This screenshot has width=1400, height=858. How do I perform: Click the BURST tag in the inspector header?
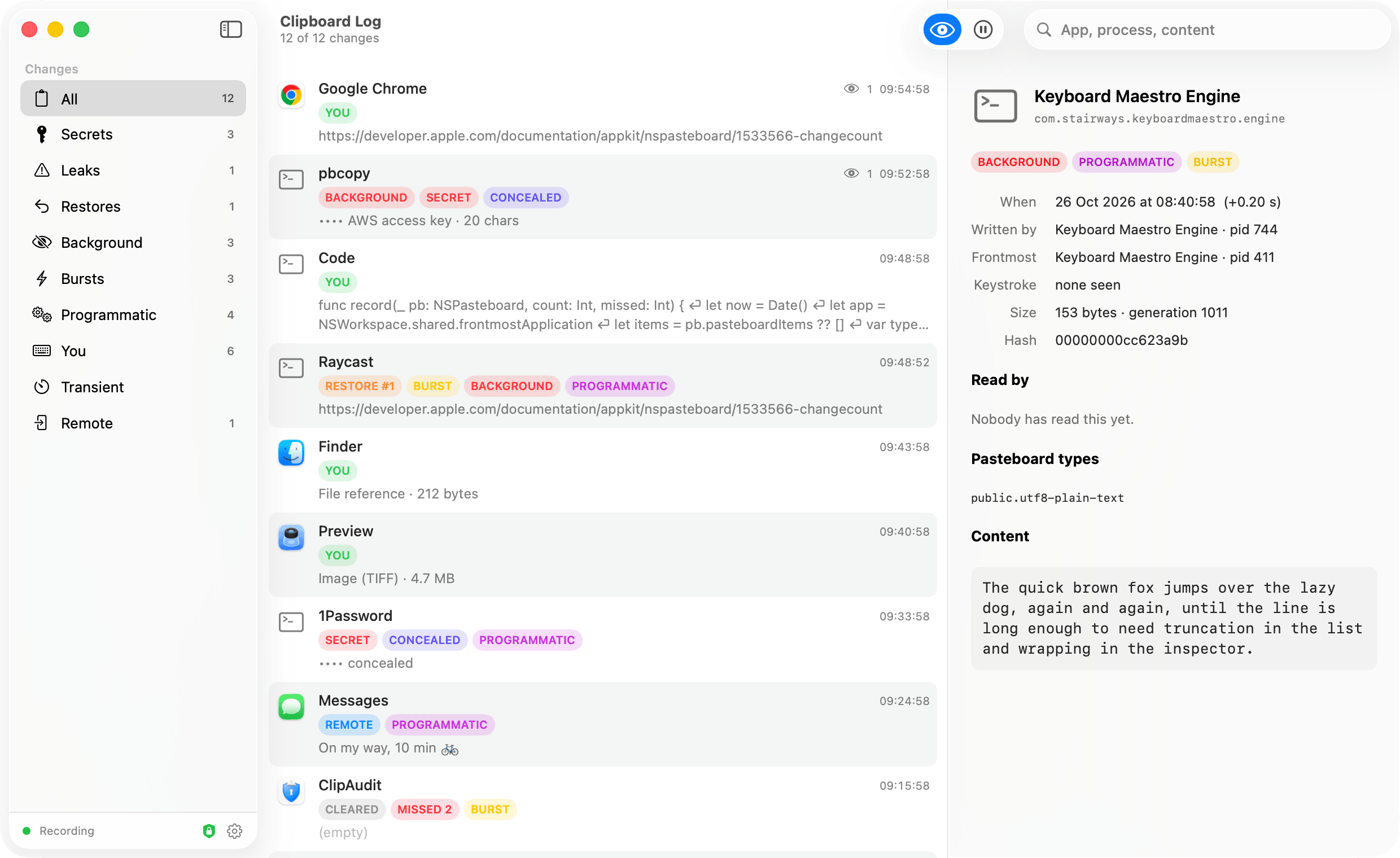1212,162
